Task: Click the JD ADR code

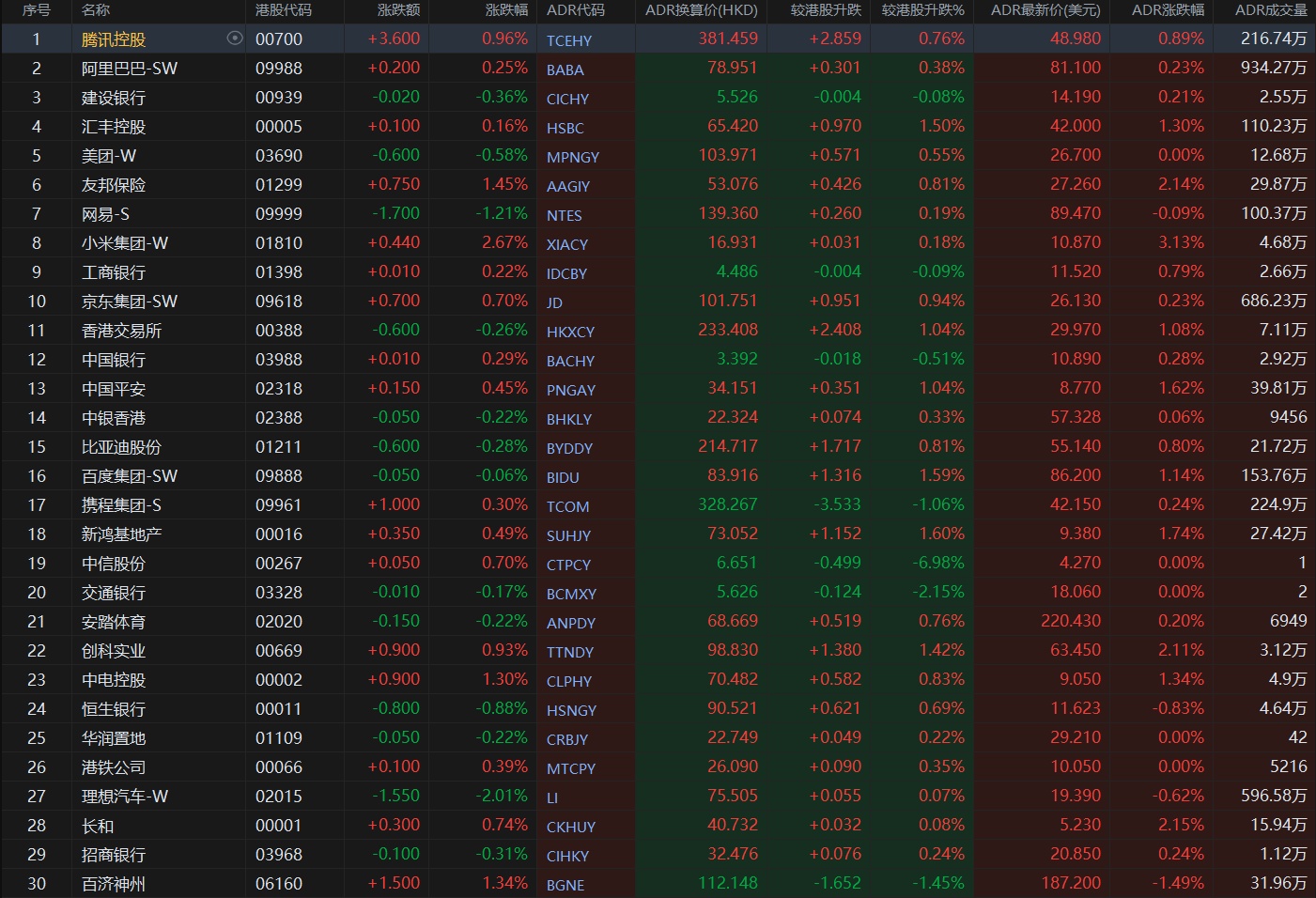Action: coord(554,302)
